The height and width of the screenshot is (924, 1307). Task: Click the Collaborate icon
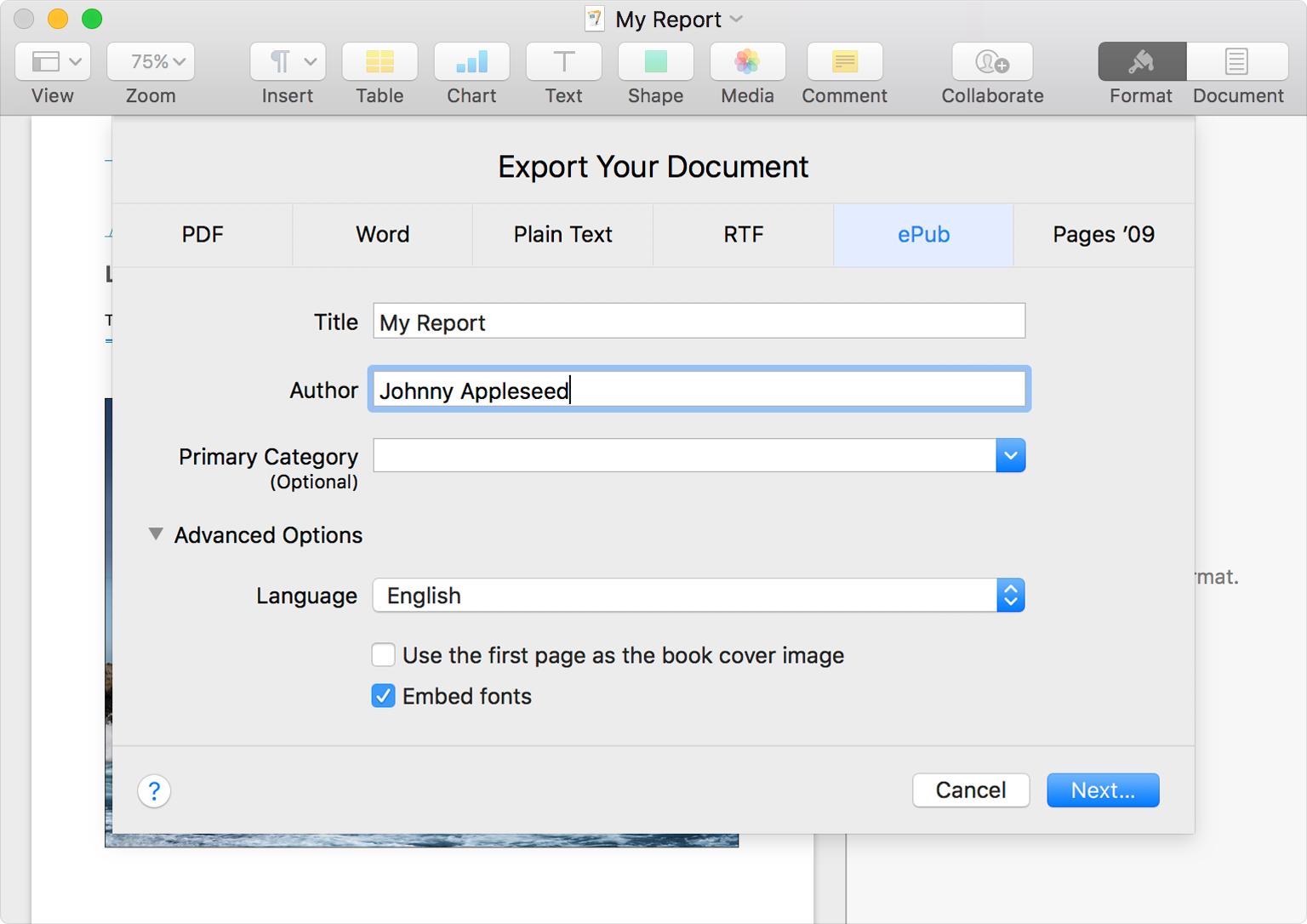click(x=992, y=62)
